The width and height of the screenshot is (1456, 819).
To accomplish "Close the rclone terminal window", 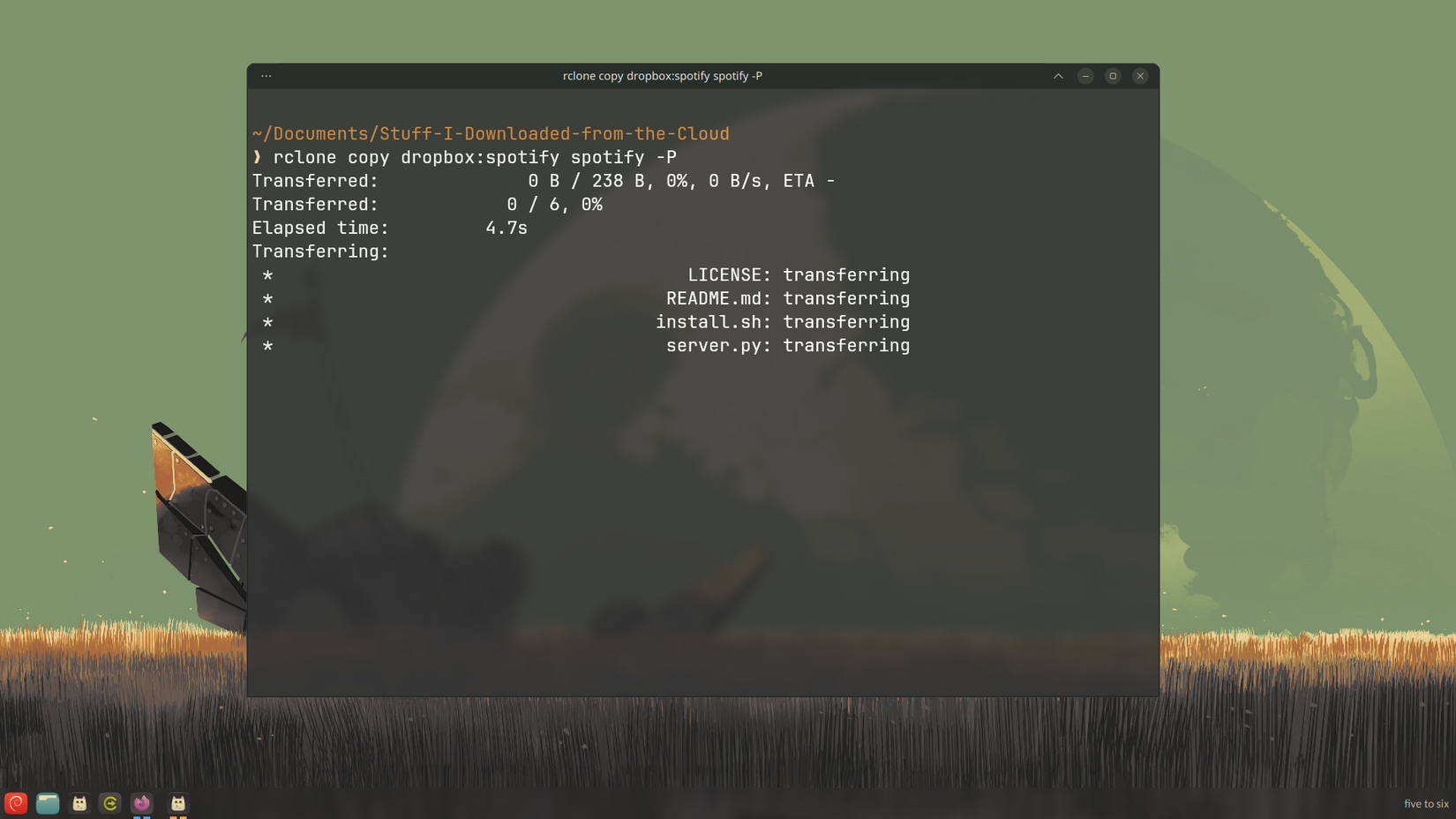I will click(x=1140, y=76).
